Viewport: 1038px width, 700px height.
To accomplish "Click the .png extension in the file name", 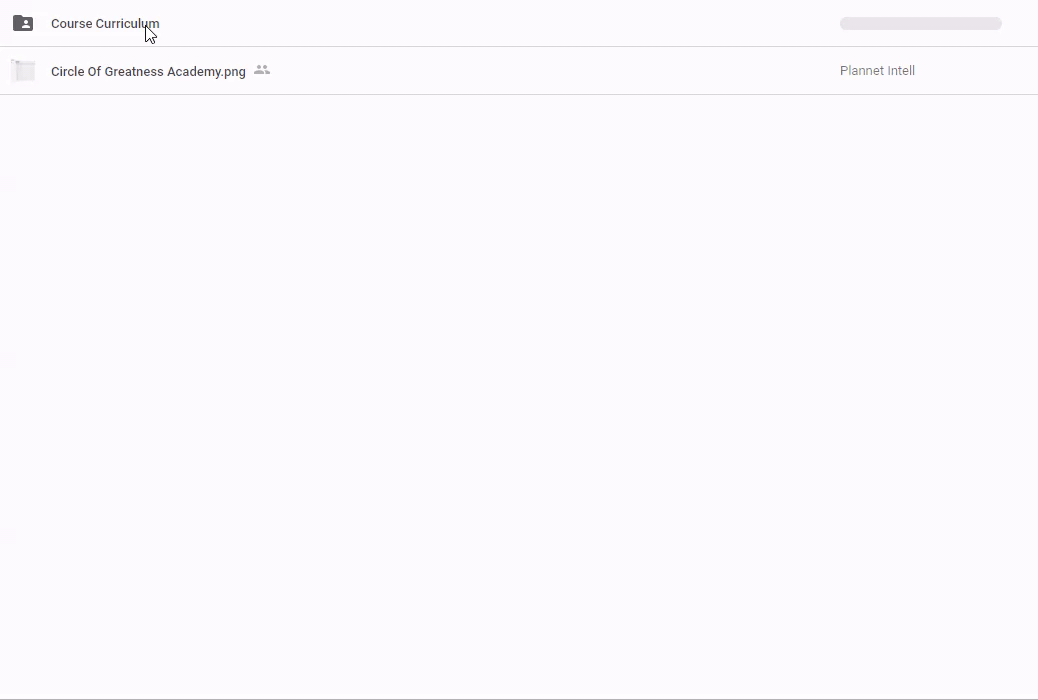I will click(x=234, y=71).
